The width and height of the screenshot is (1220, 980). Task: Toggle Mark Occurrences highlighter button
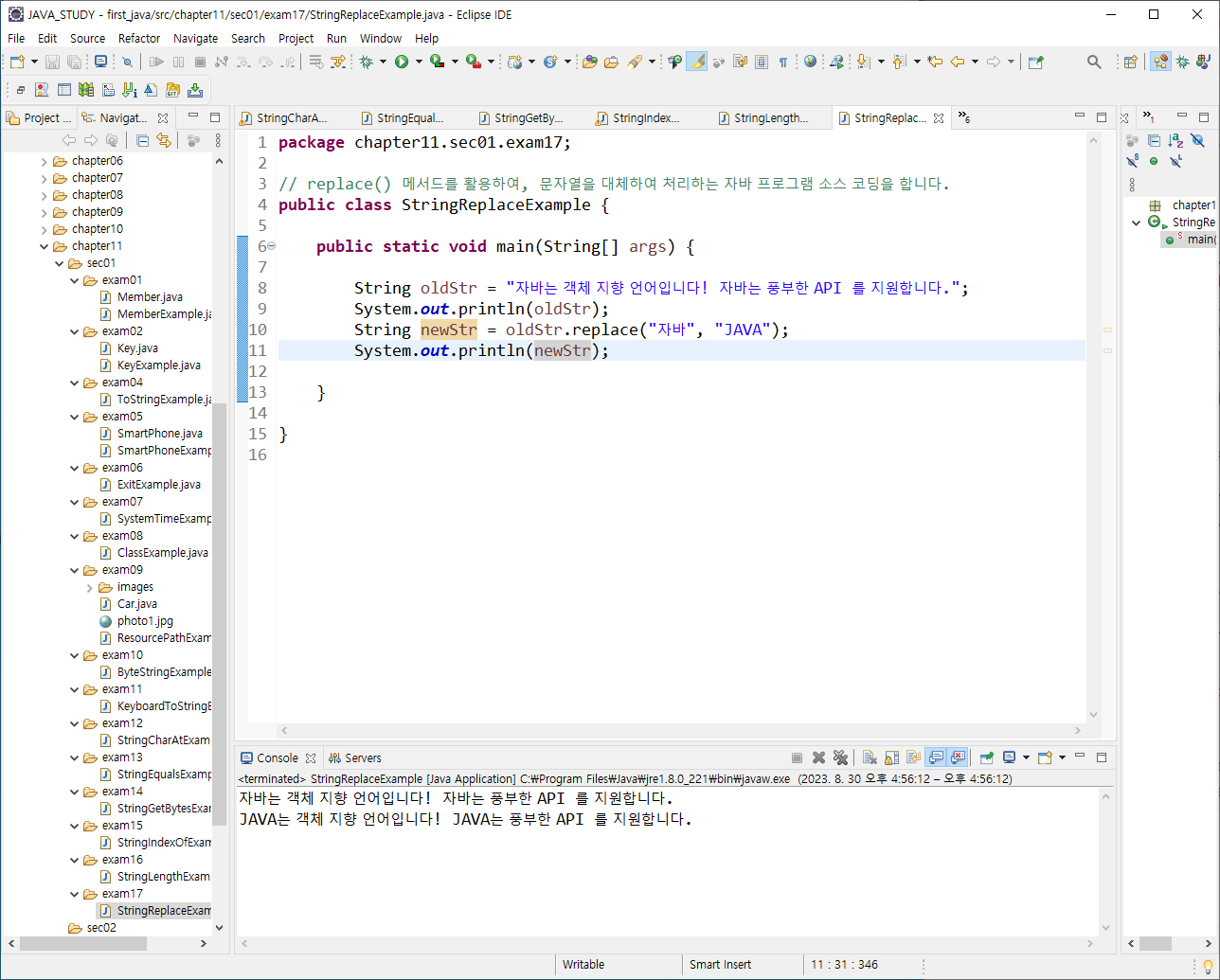pyautogui.click(x=697, y=62)
